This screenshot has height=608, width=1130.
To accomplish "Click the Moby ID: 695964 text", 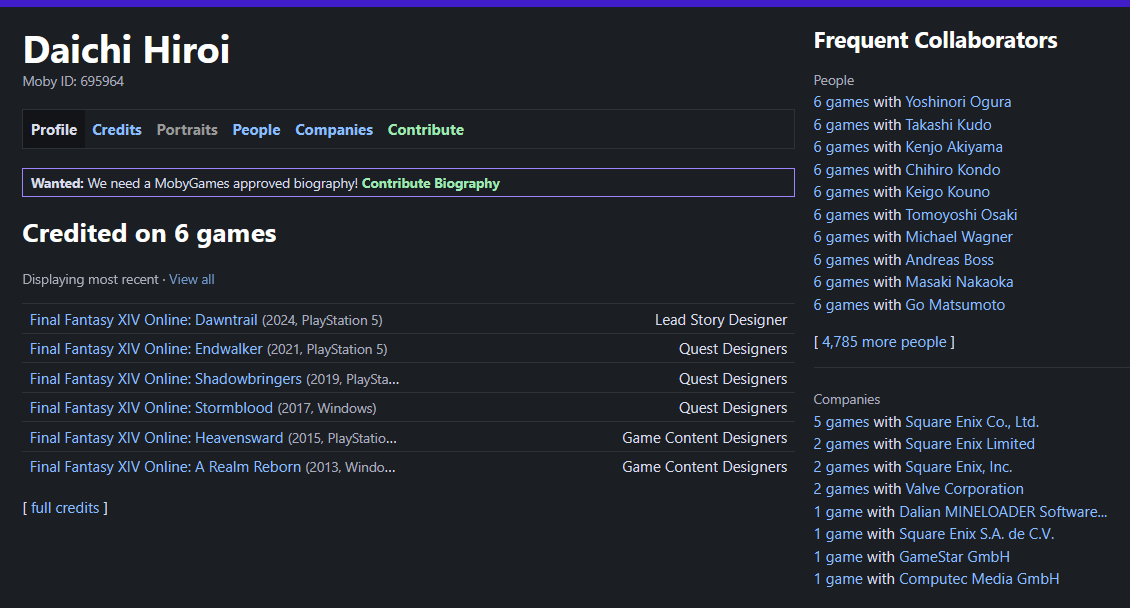I will point(73,81).
